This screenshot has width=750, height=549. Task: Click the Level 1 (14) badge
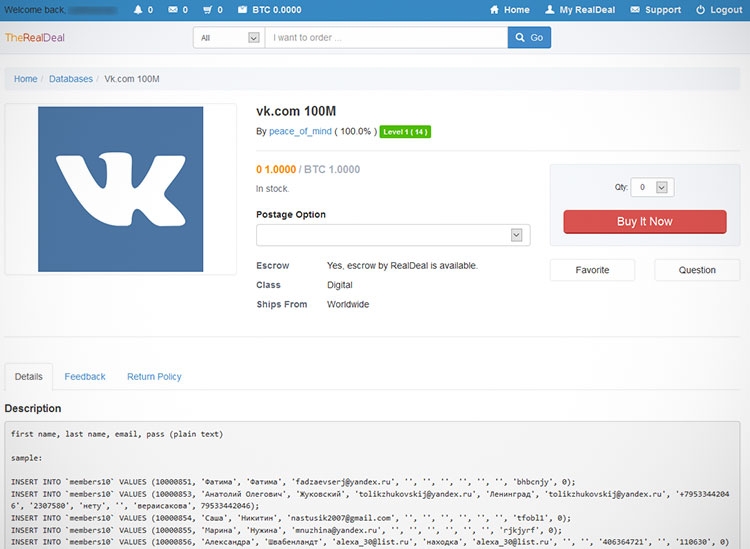click(405, 132)
